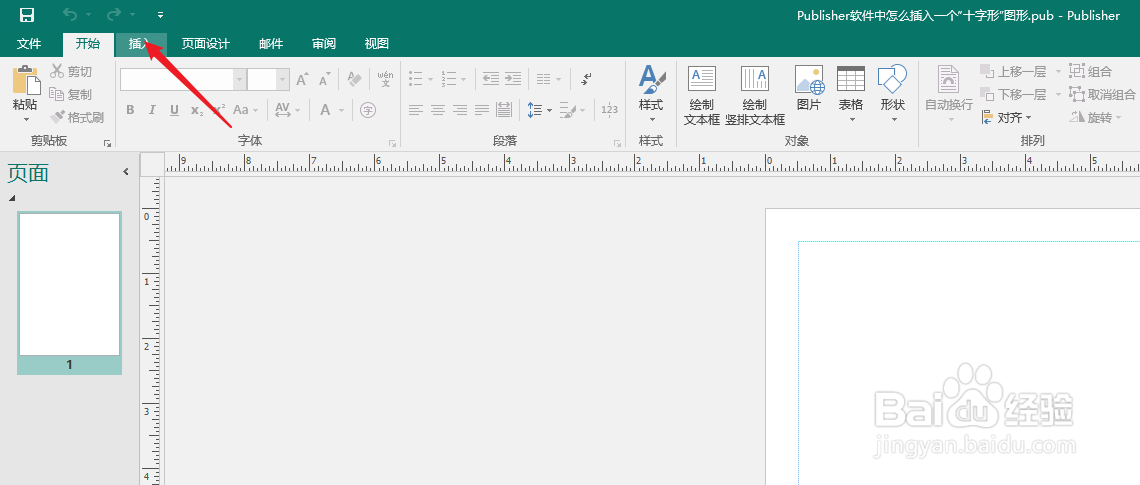
Task: Toggle subscript formatting
Action: pos(196,111)
